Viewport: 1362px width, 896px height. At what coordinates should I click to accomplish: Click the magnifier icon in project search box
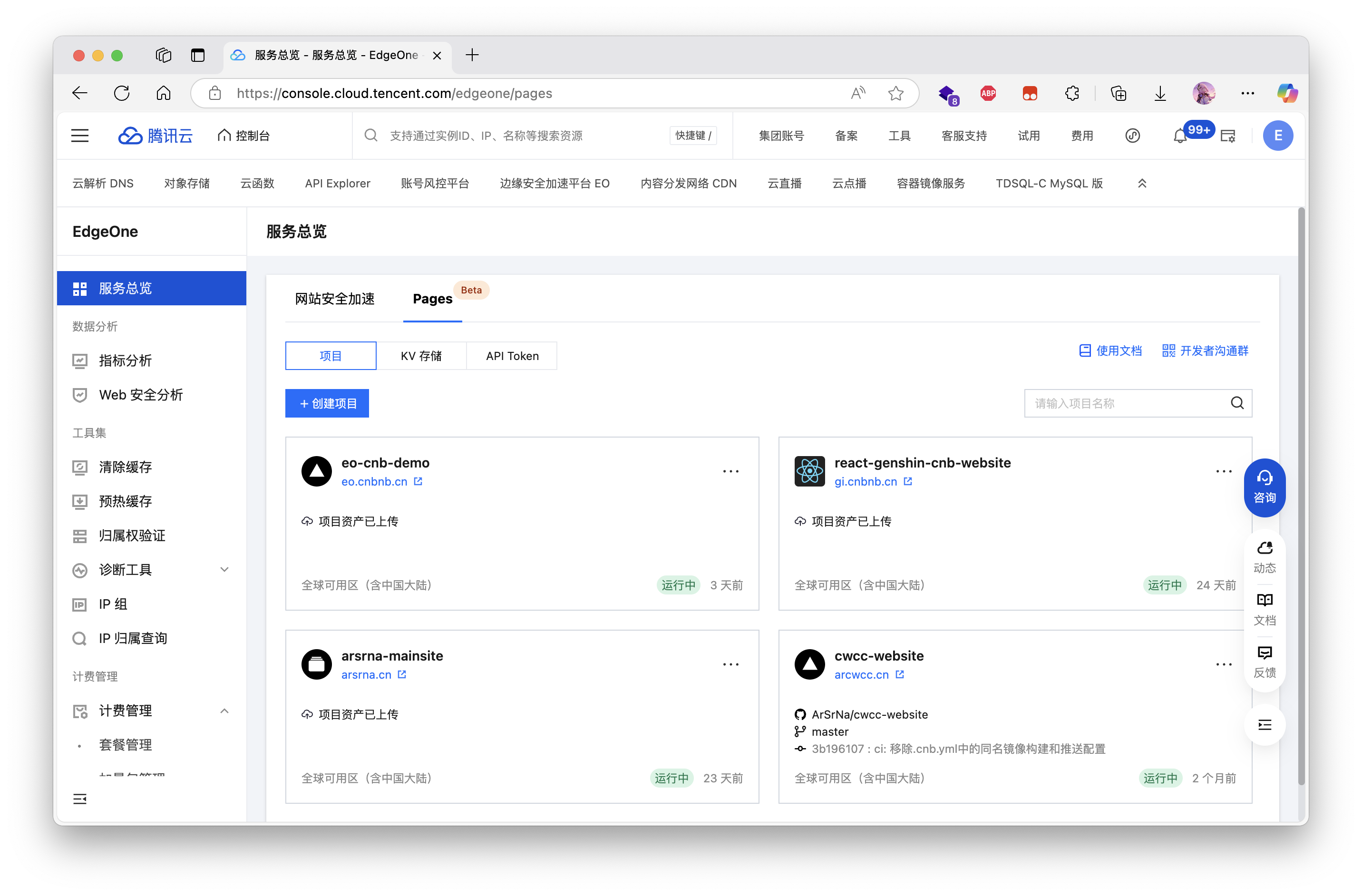click(1237, 403)
